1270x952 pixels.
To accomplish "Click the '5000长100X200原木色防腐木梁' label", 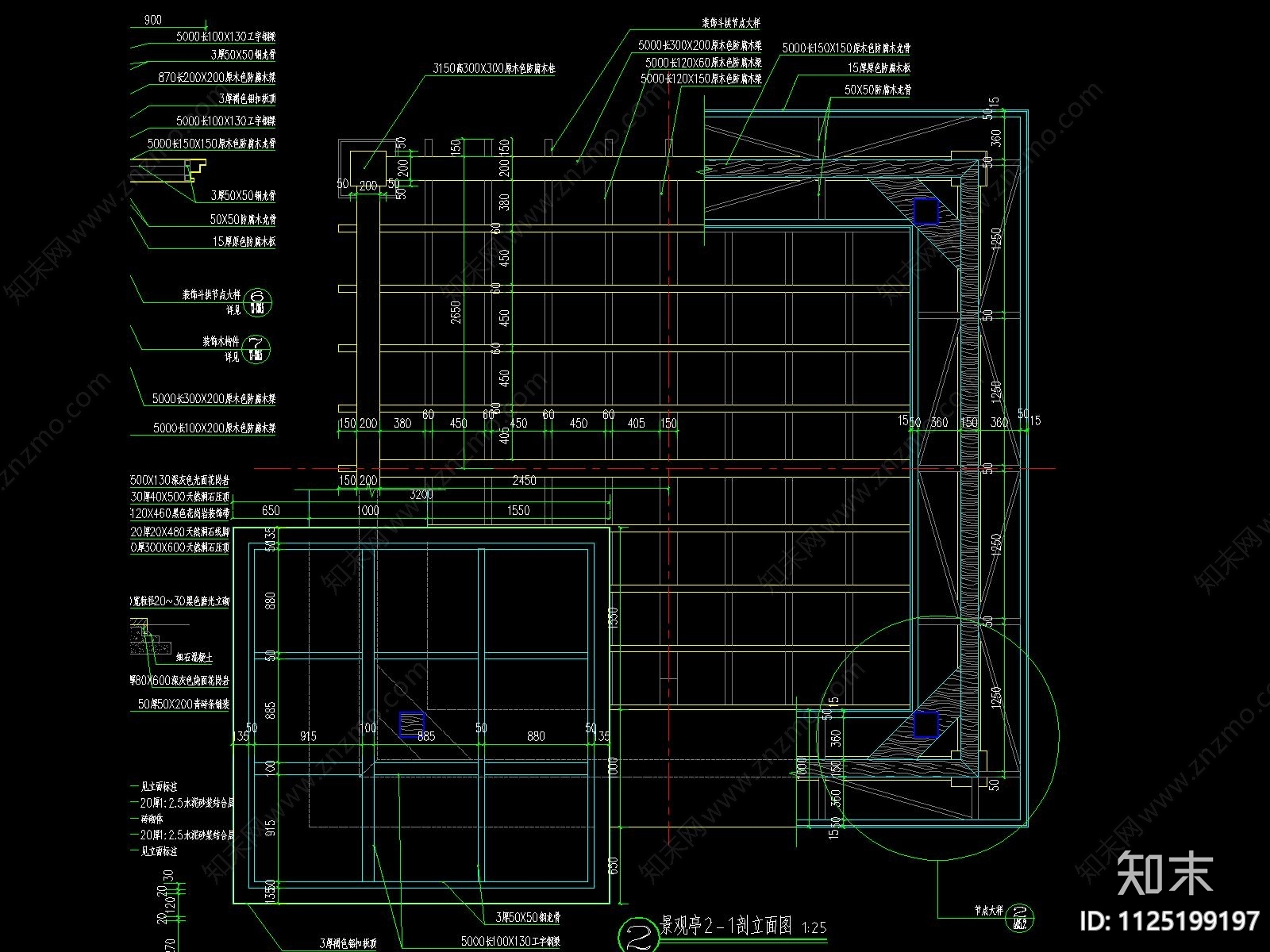I will pos(214,428).
